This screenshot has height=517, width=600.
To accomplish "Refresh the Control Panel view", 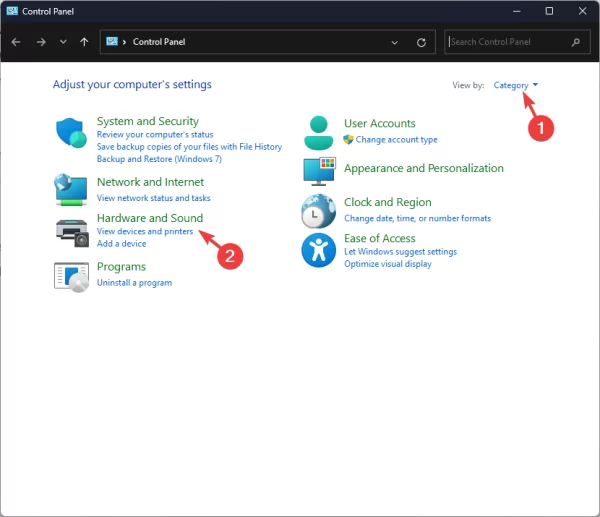I will (421, 42).
